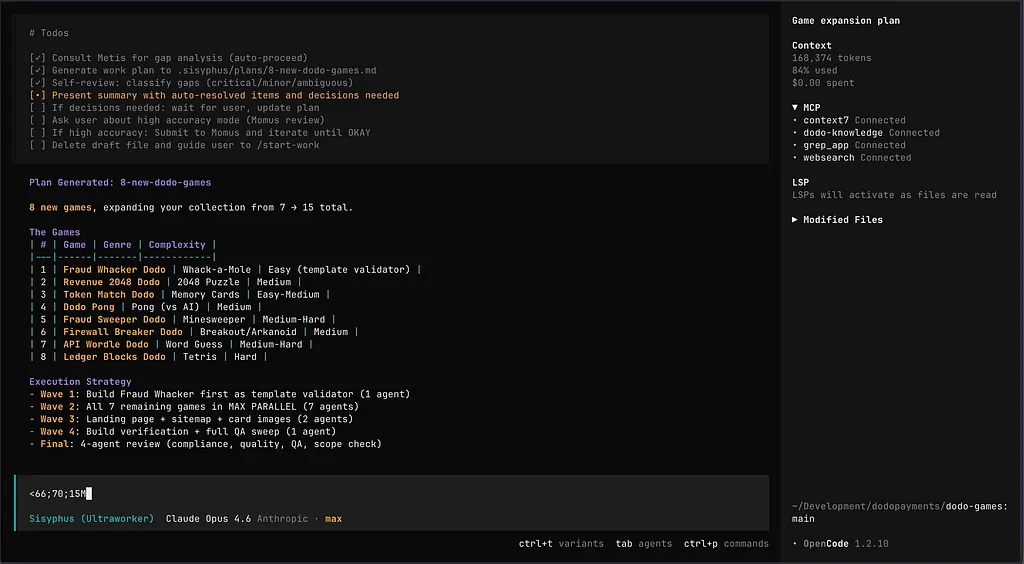Click the context7 connection status dot

tap(795, 120)
